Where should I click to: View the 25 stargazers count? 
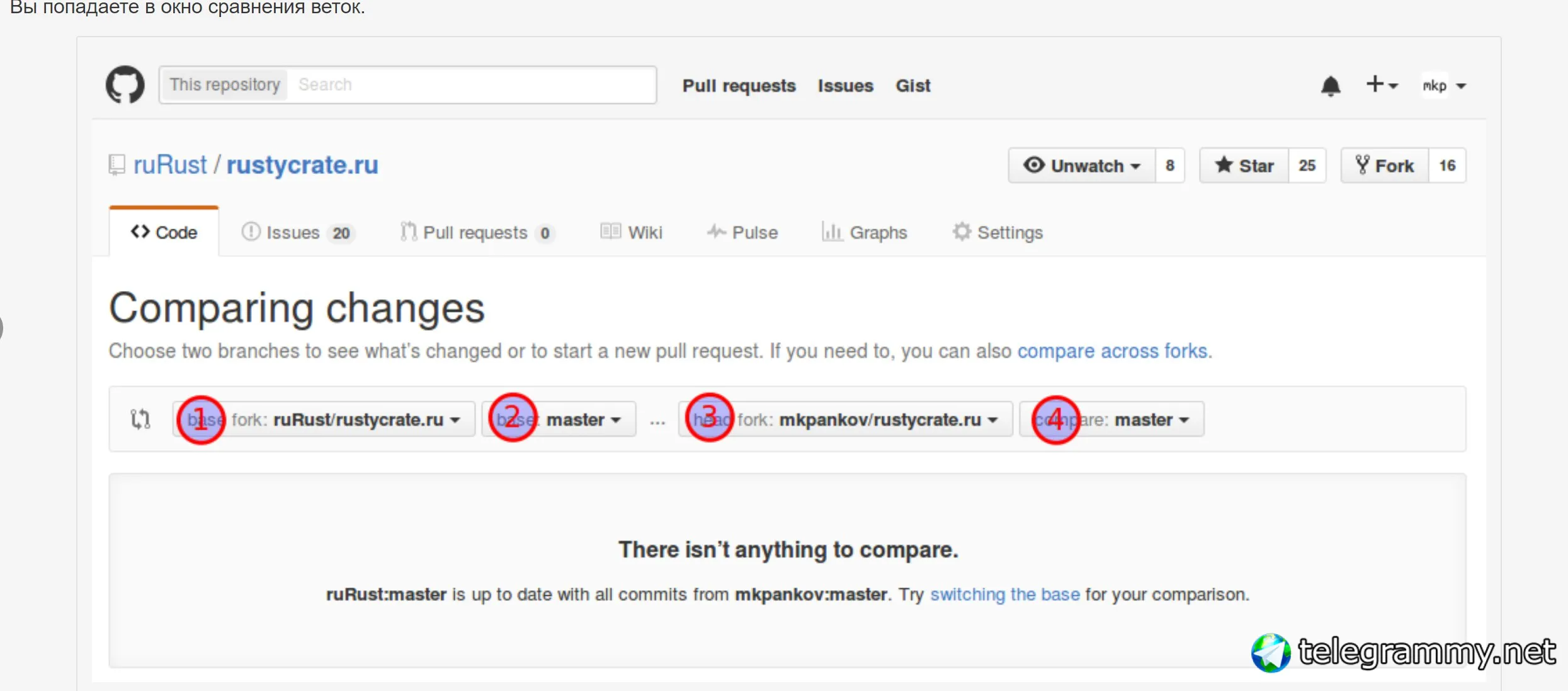point(1307,166)
